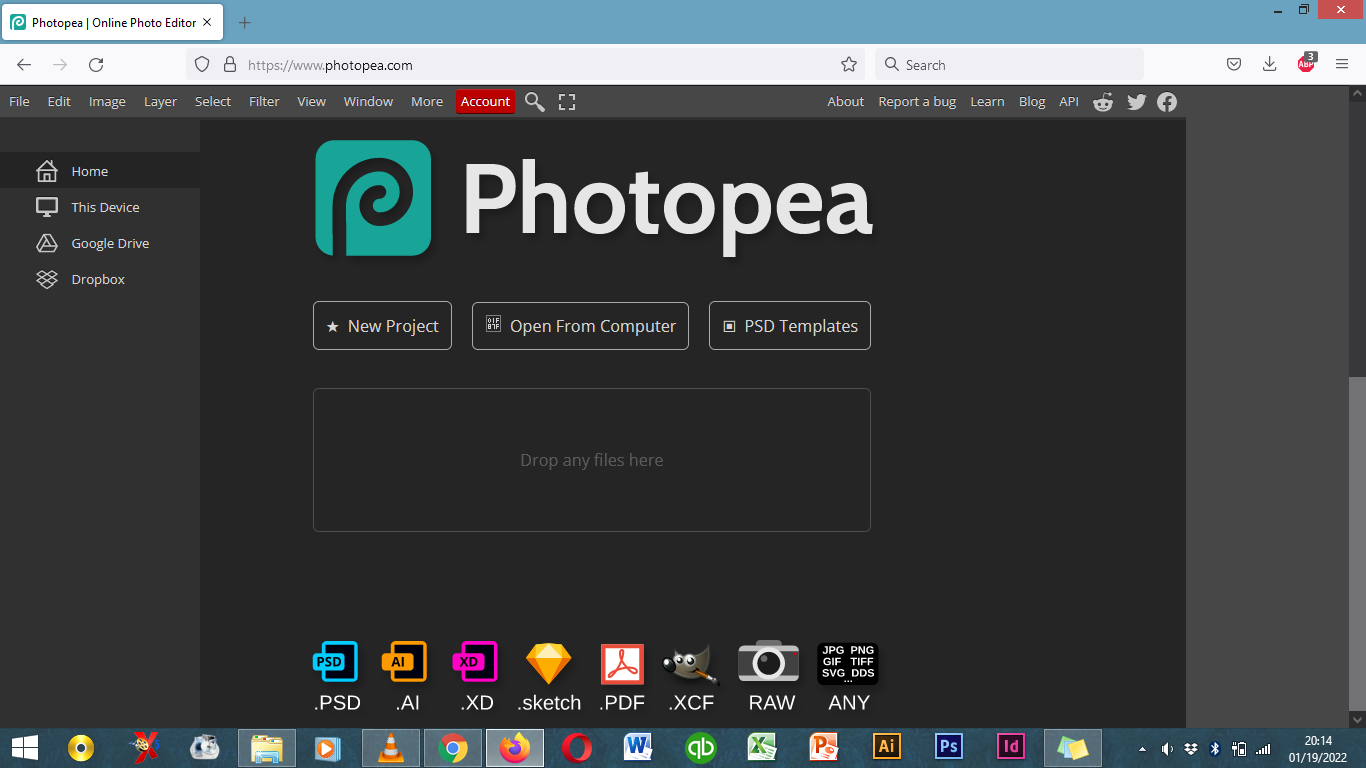The width and height of the screenshot is (1366, 768).
Task: Open the View menu
Action: pos(312,102)
